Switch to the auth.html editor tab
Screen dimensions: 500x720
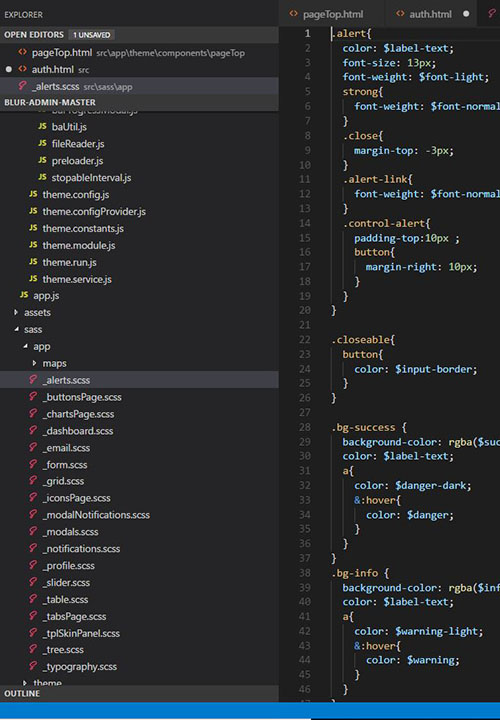coord(430,14)
